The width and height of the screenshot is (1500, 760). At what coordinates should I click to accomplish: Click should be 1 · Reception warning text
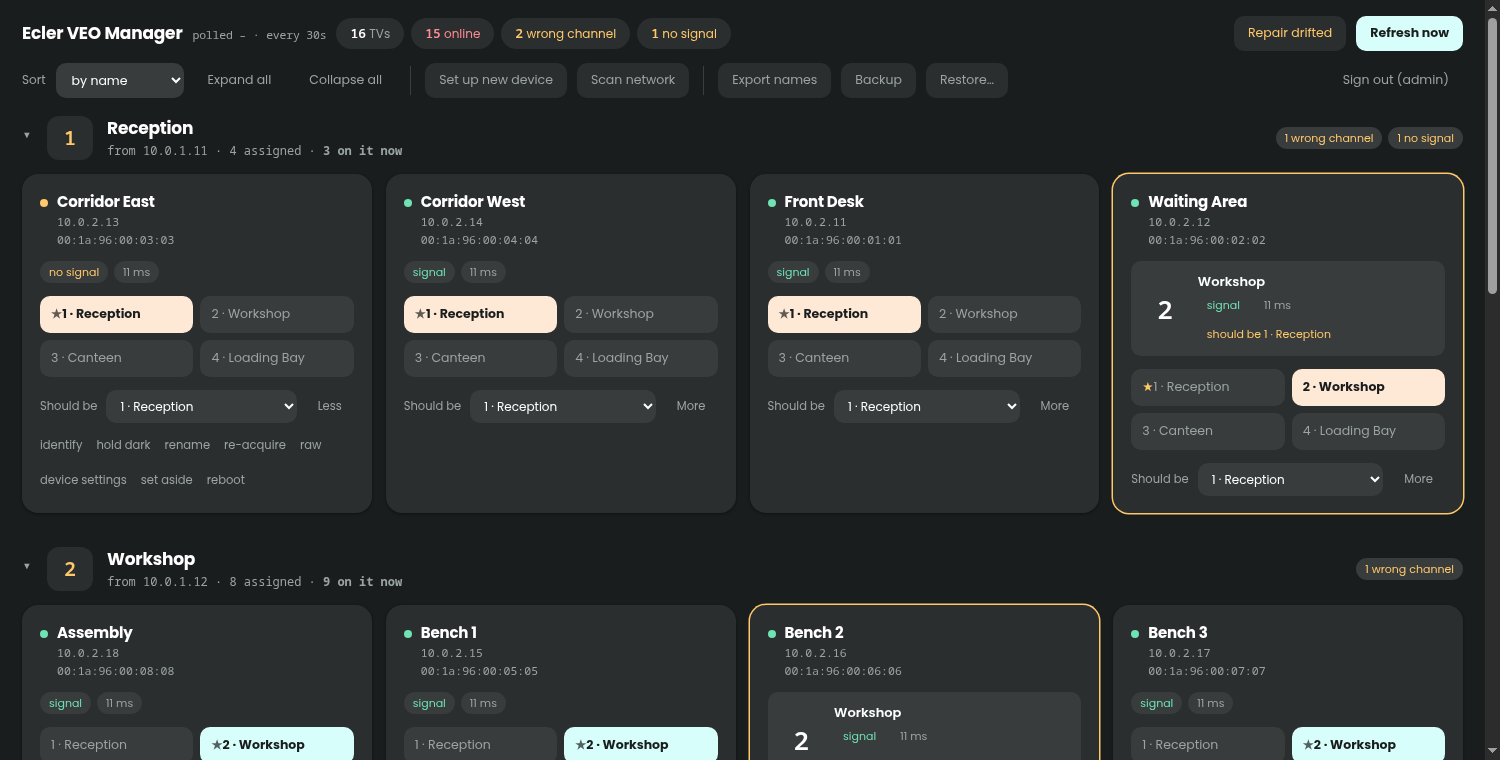pos(1268,334)
